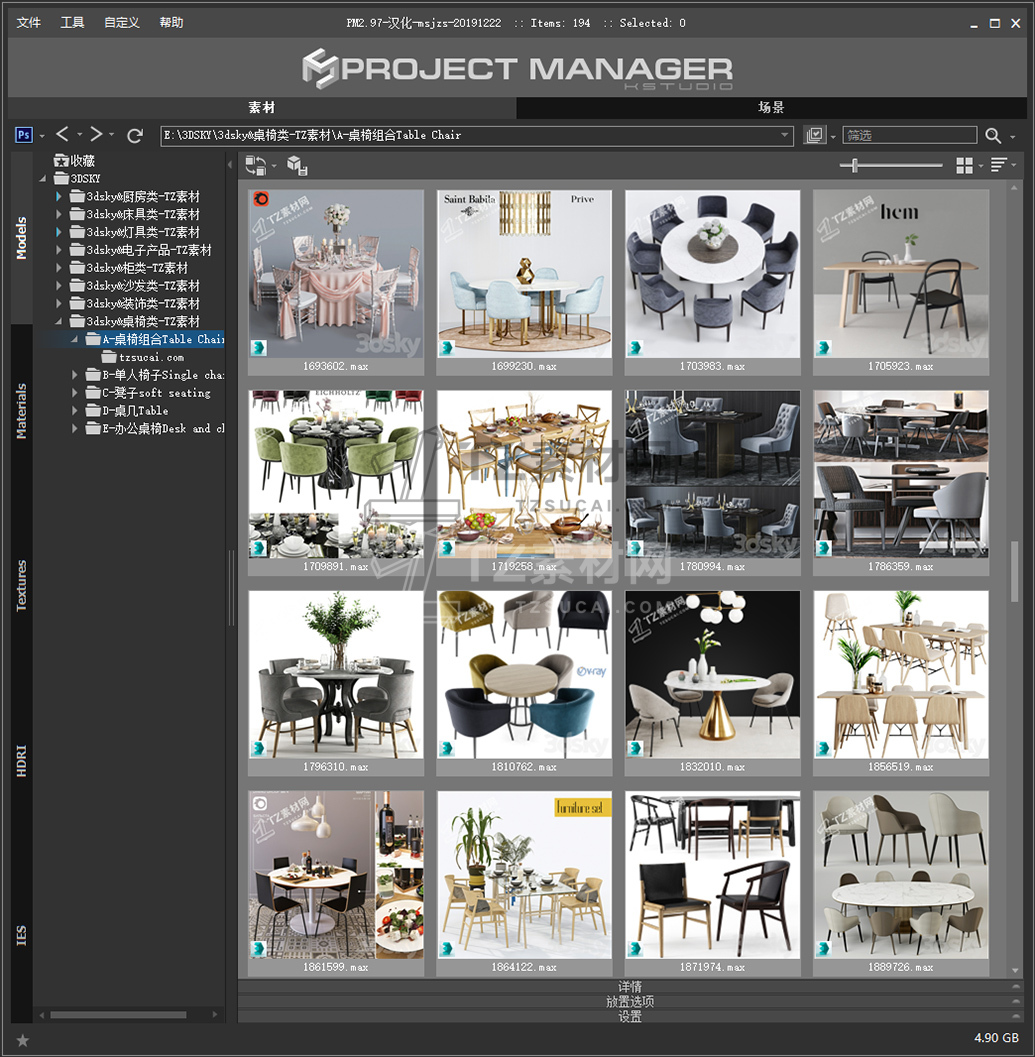Open the Materials side tab
Image resolution: width=1035 pixels, height=1057 pixels.
pyautogui.click(x=22, y=411)
